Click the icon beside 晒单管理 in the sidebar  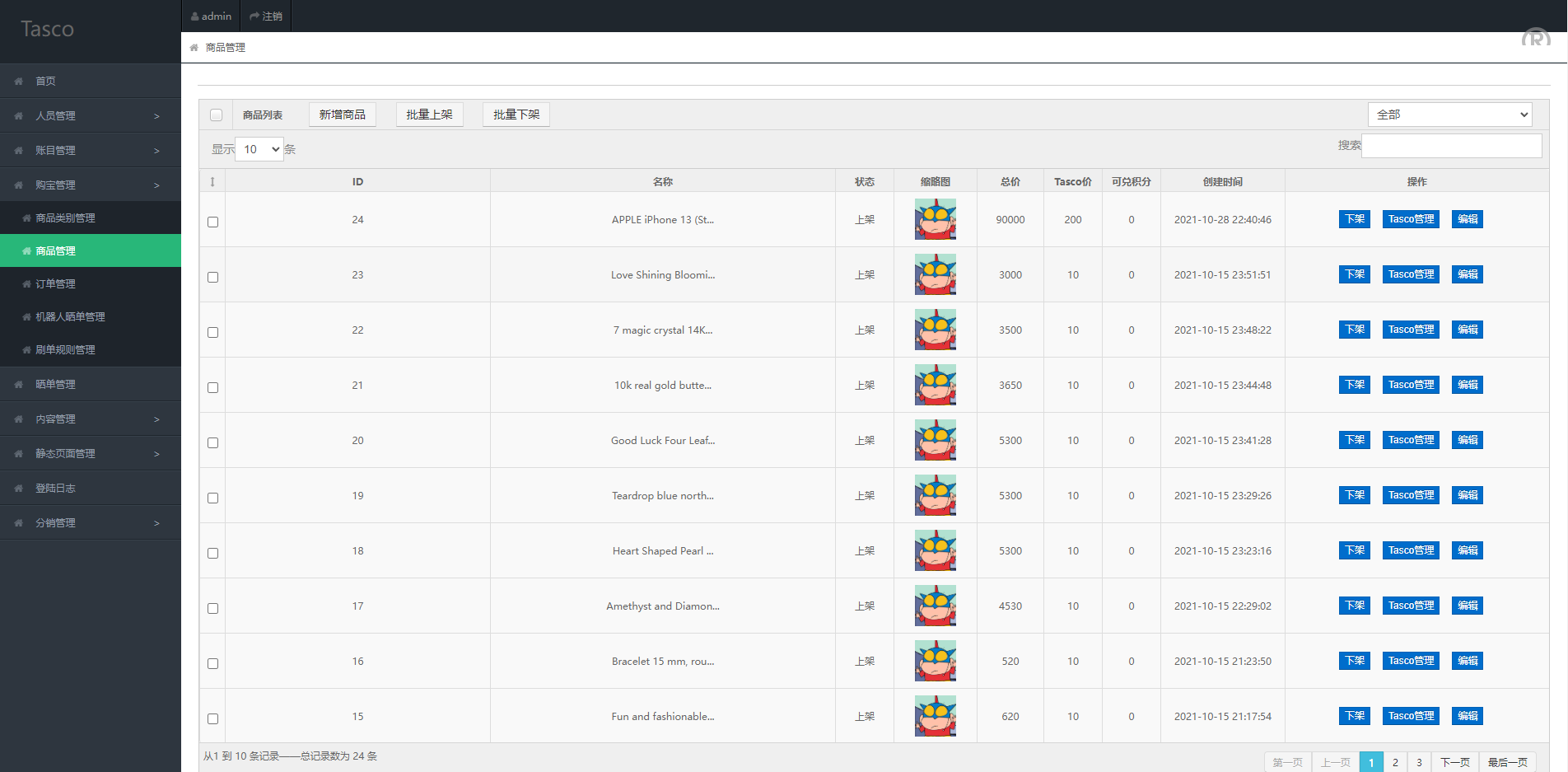coord(19,385)
